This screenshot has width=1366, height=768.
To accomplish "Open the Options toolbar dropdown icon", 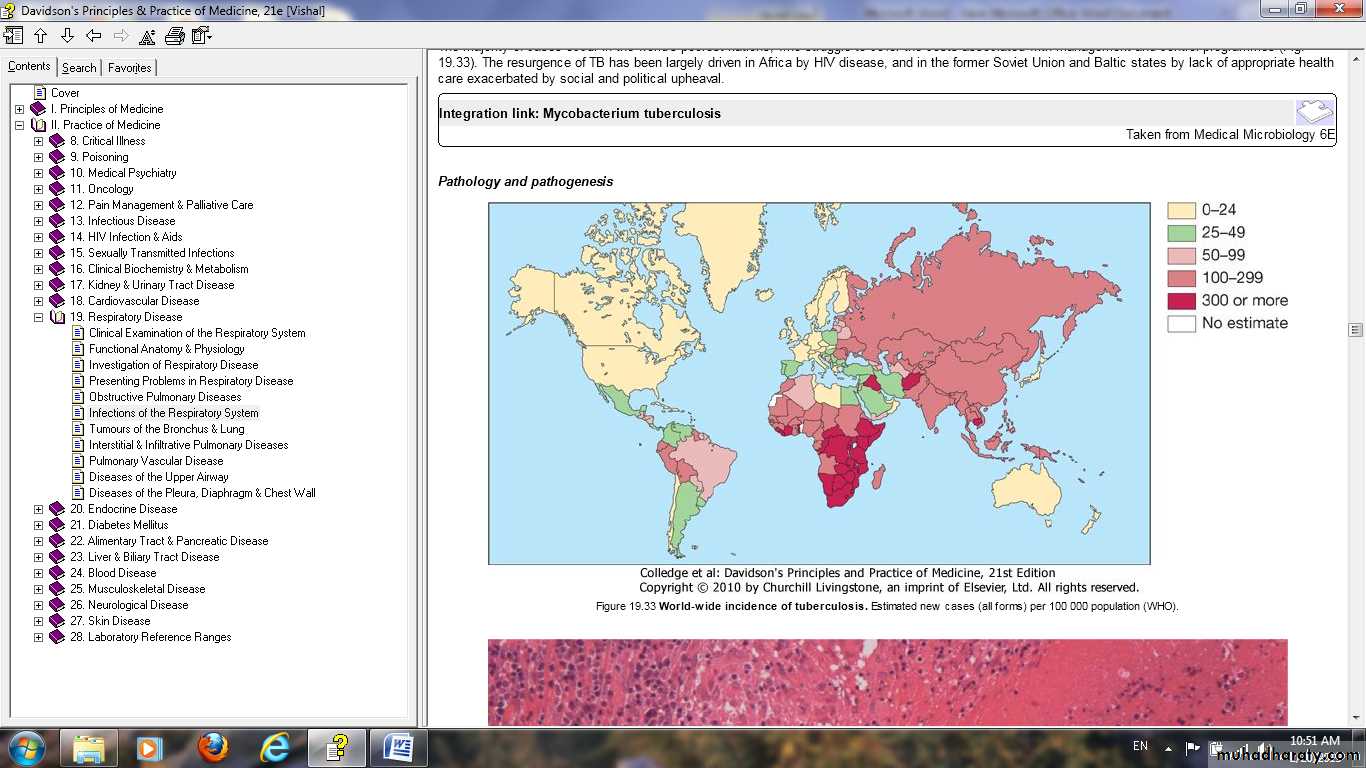I will coord(201,36).
